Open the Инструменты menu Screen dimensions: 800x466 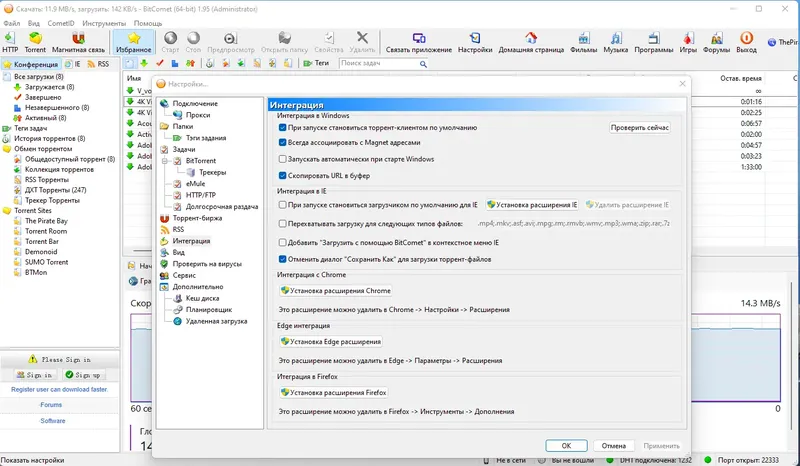104,23
